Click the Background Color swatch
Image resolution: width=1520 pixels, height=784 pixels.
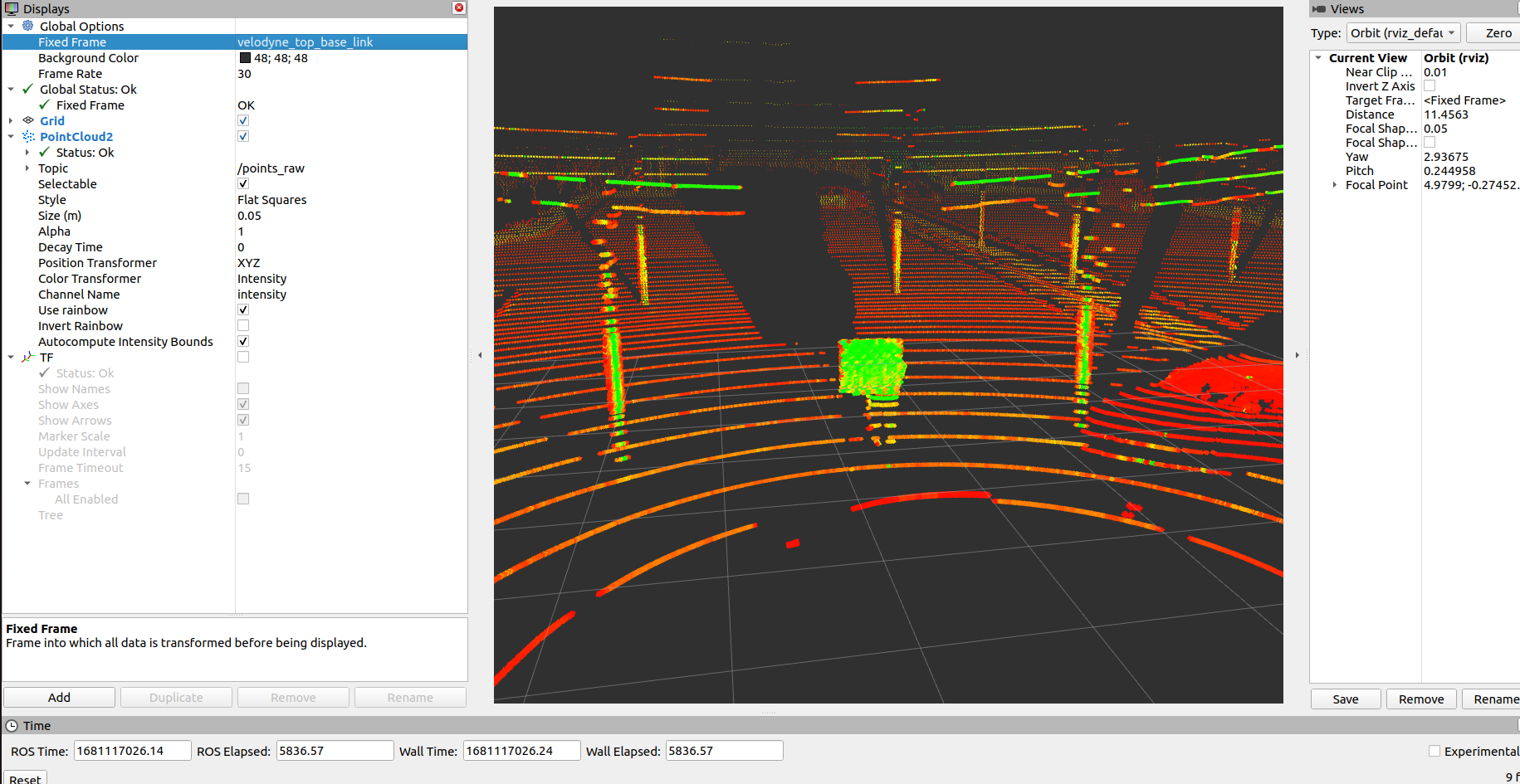[x=245, y=57]
